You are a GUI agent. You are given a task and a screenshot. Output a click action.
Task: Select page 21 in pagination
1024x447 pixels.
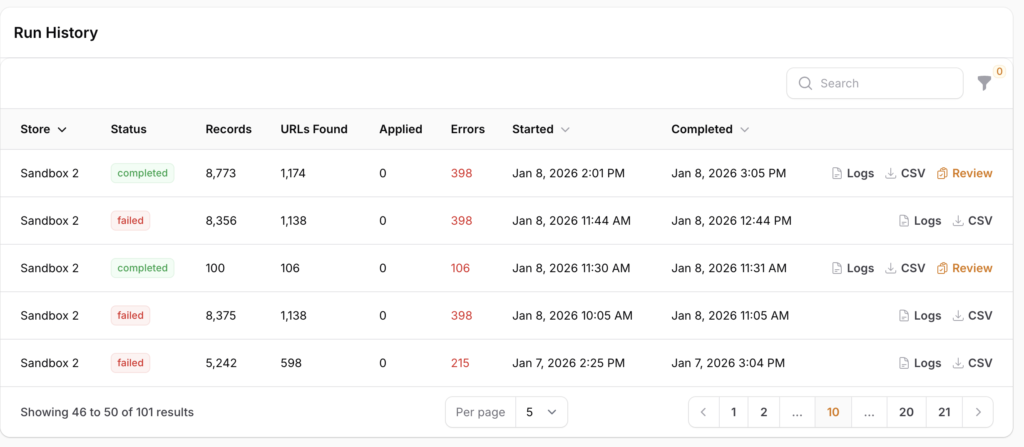coord(945,412)
